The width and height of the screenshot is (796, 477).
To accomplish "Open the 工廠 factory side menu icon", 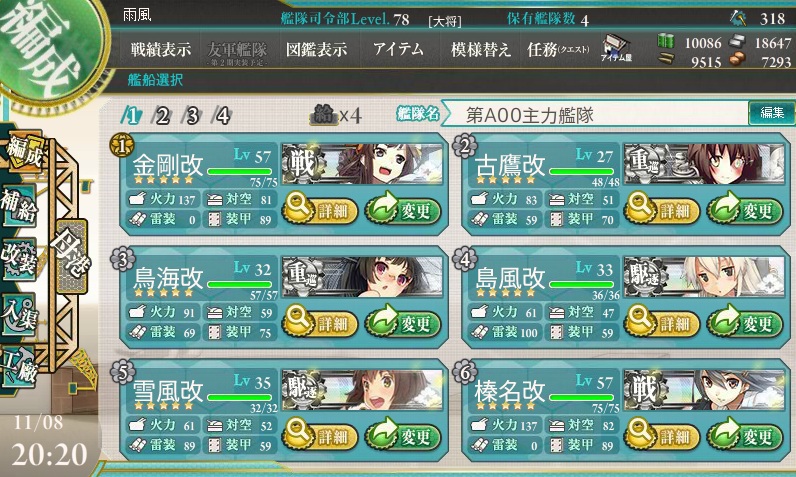I will coord(19,368).
